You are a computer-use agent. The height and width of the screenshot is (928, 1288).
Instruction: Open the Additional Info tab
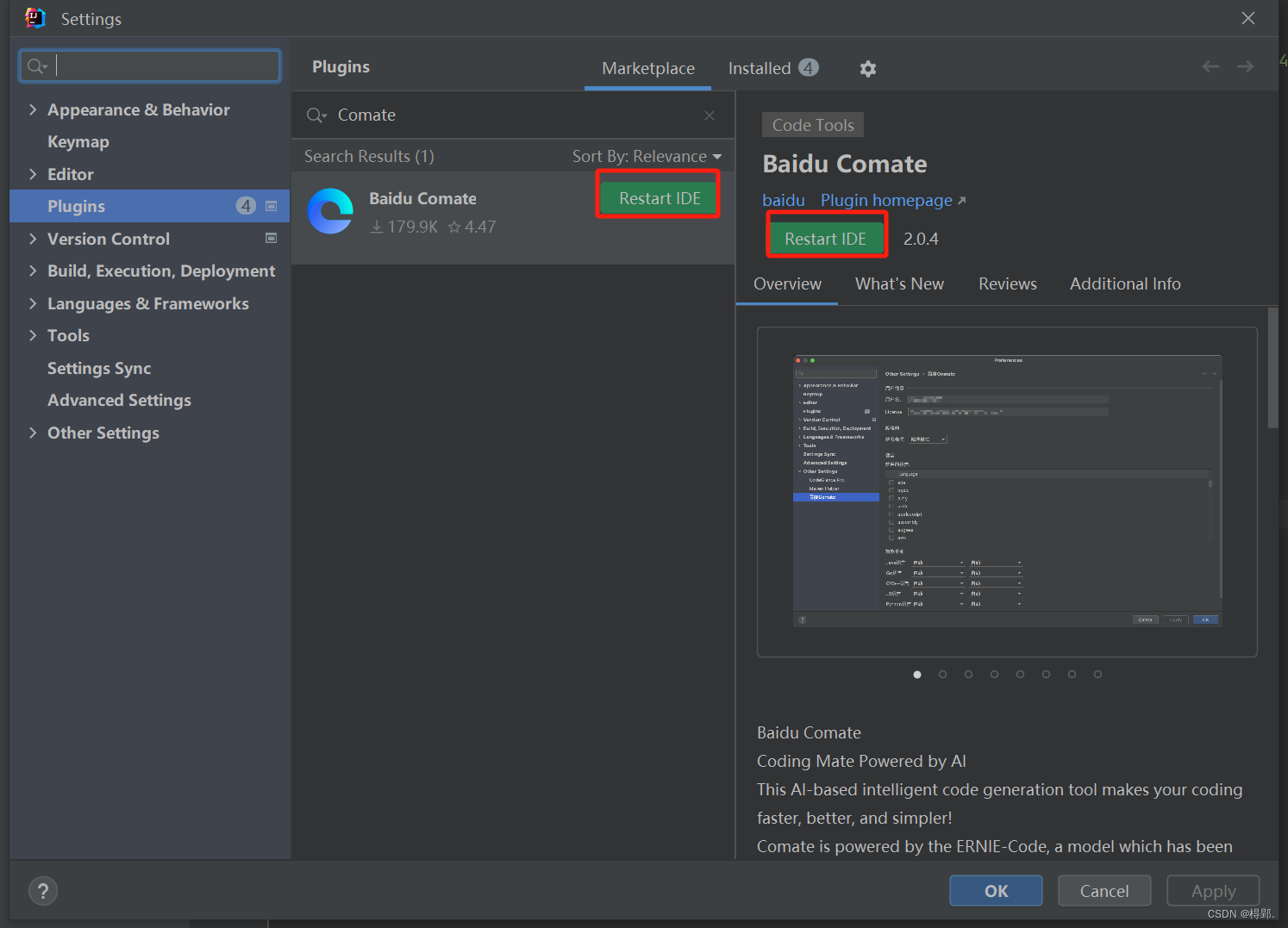click(x=1125, y=283)
